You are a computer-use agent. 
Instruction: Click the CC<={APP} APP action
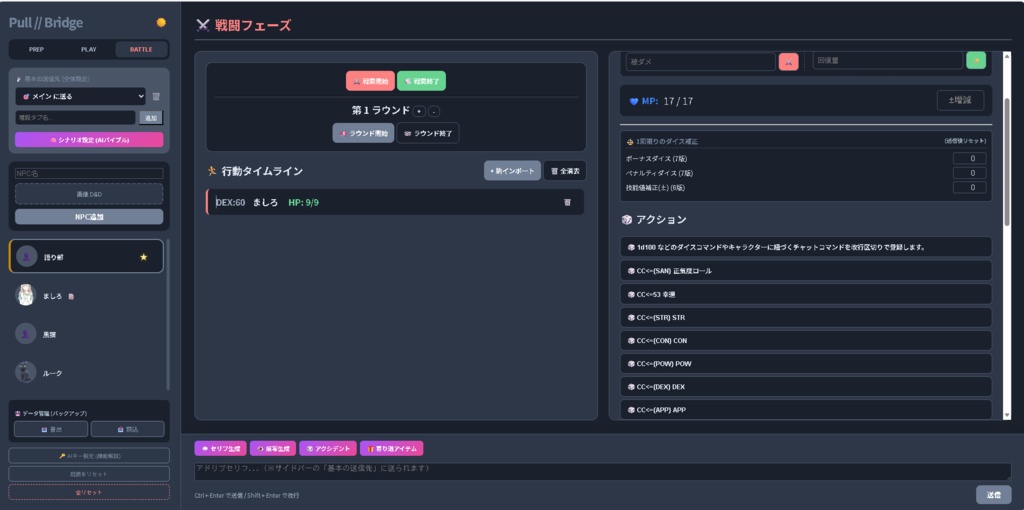tap(806, 409)
